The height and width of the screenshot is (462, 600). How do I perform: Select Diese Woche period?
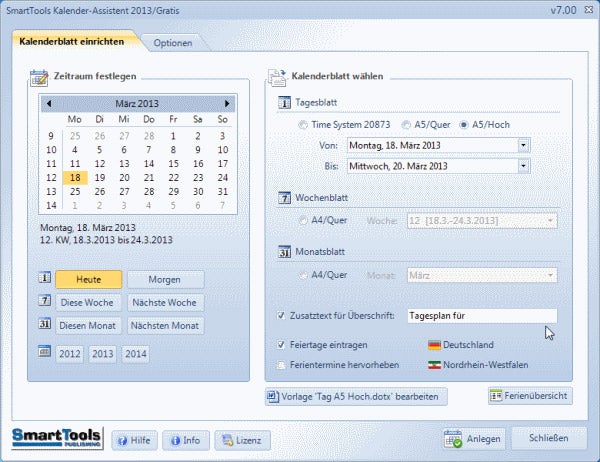[x=87, y=302]
